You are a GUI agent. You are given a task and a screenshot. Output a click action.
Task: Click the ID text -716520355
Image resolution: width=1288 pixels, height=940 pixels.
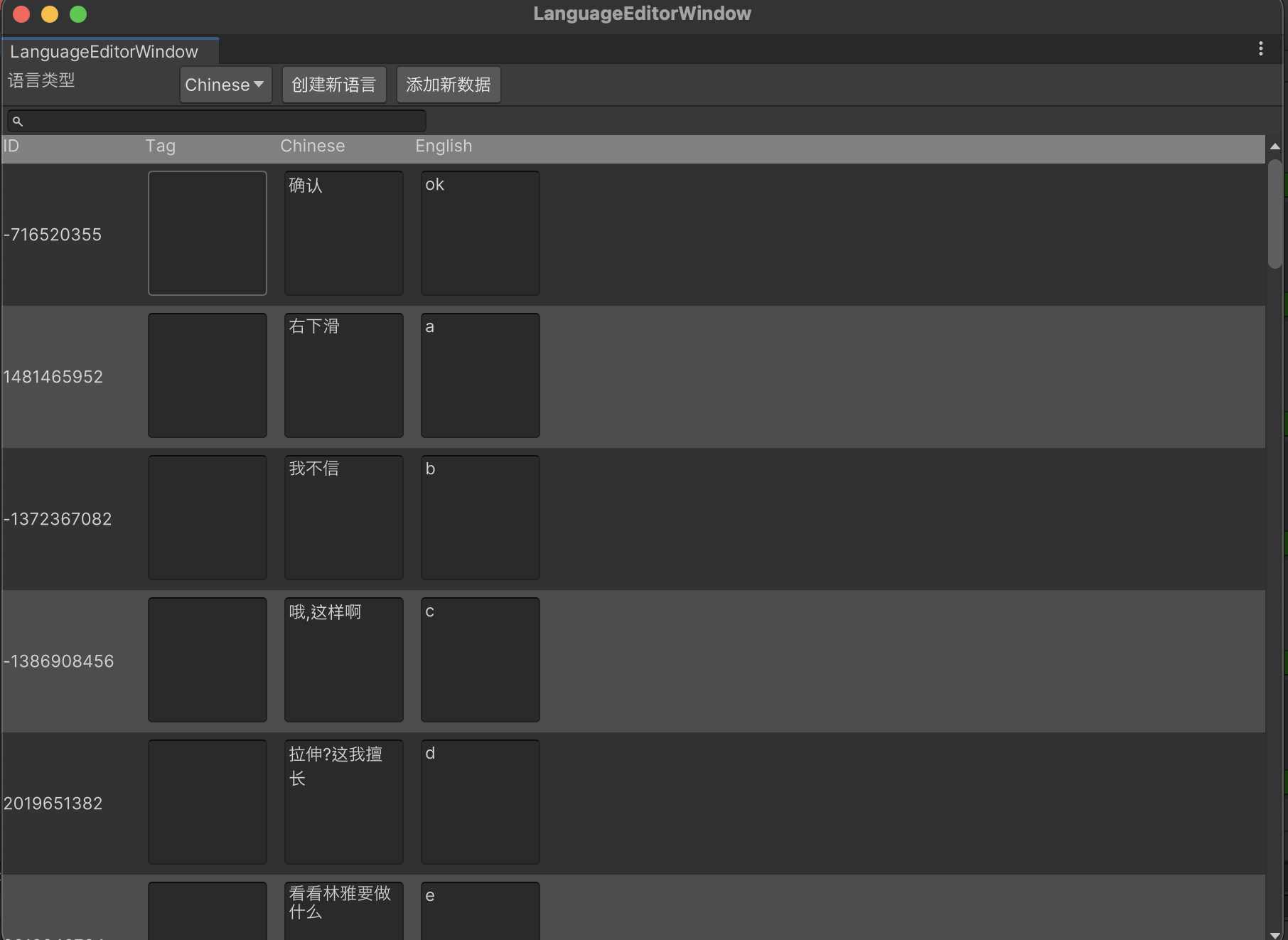(53, 235)
